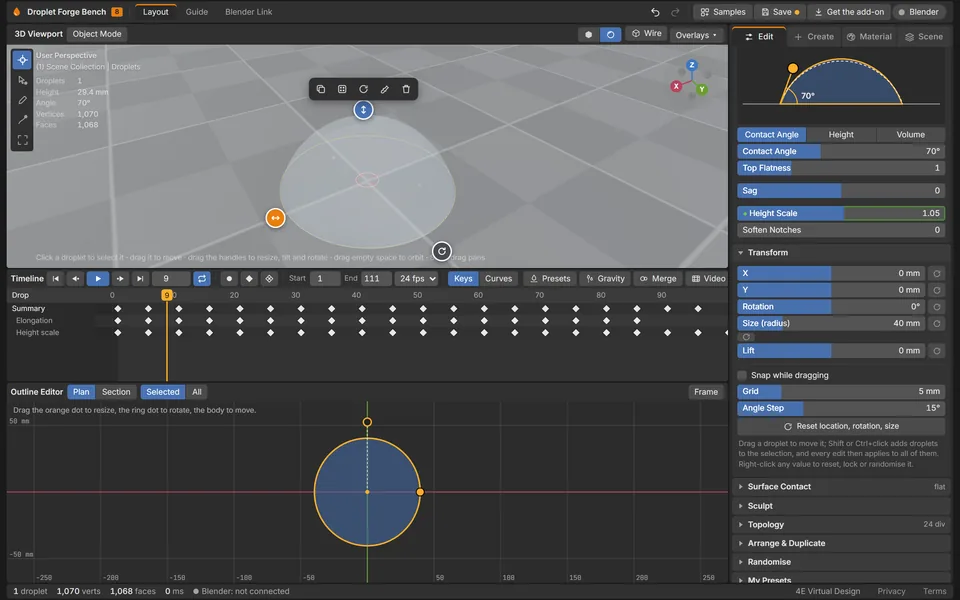This screenshot has width=960, height=600.
Task: Switch to the Material panel tab
Action: [869, 37]
